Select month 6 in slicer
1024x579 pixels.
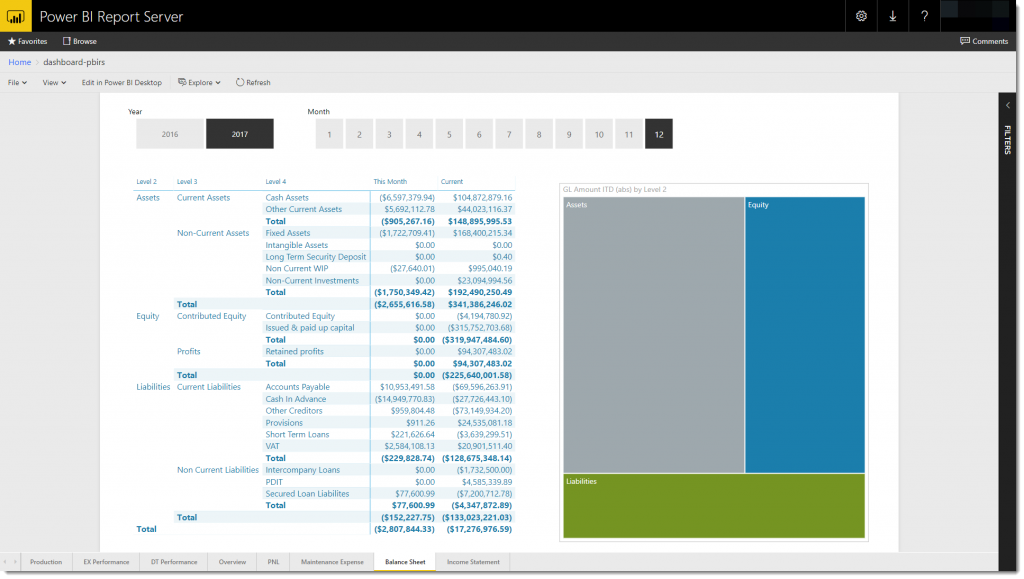point(479,134)
